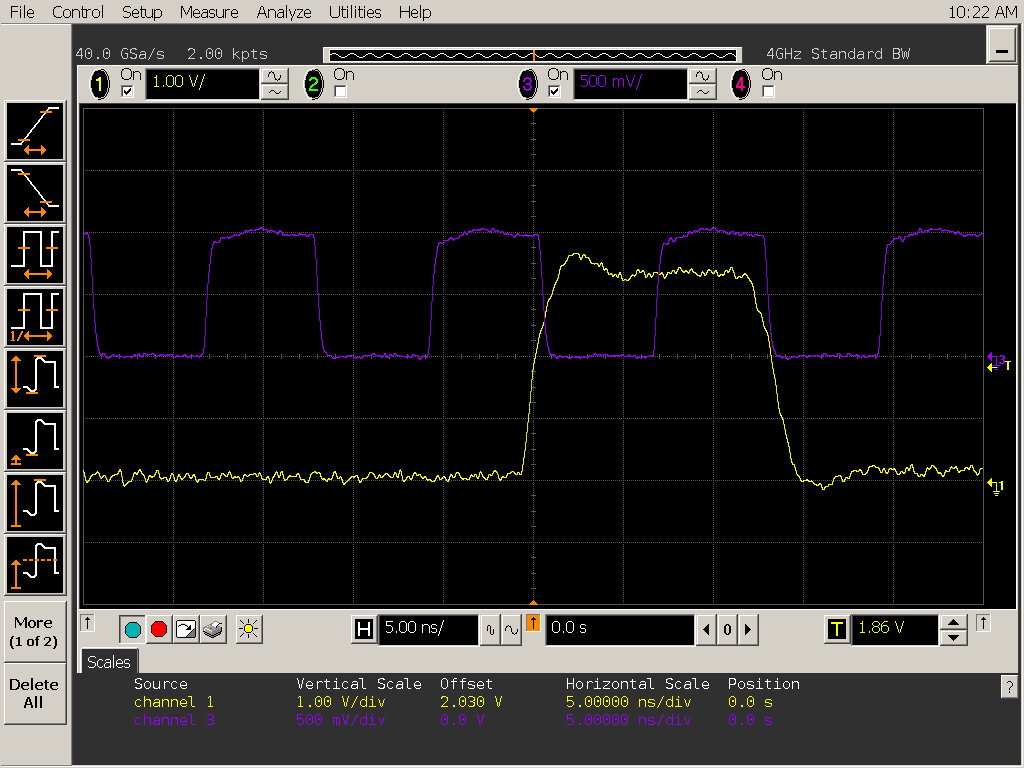Screen dimensions: 1024x768
Task: Decrease channel 3 vertical scale
Action: pos(703,92)
